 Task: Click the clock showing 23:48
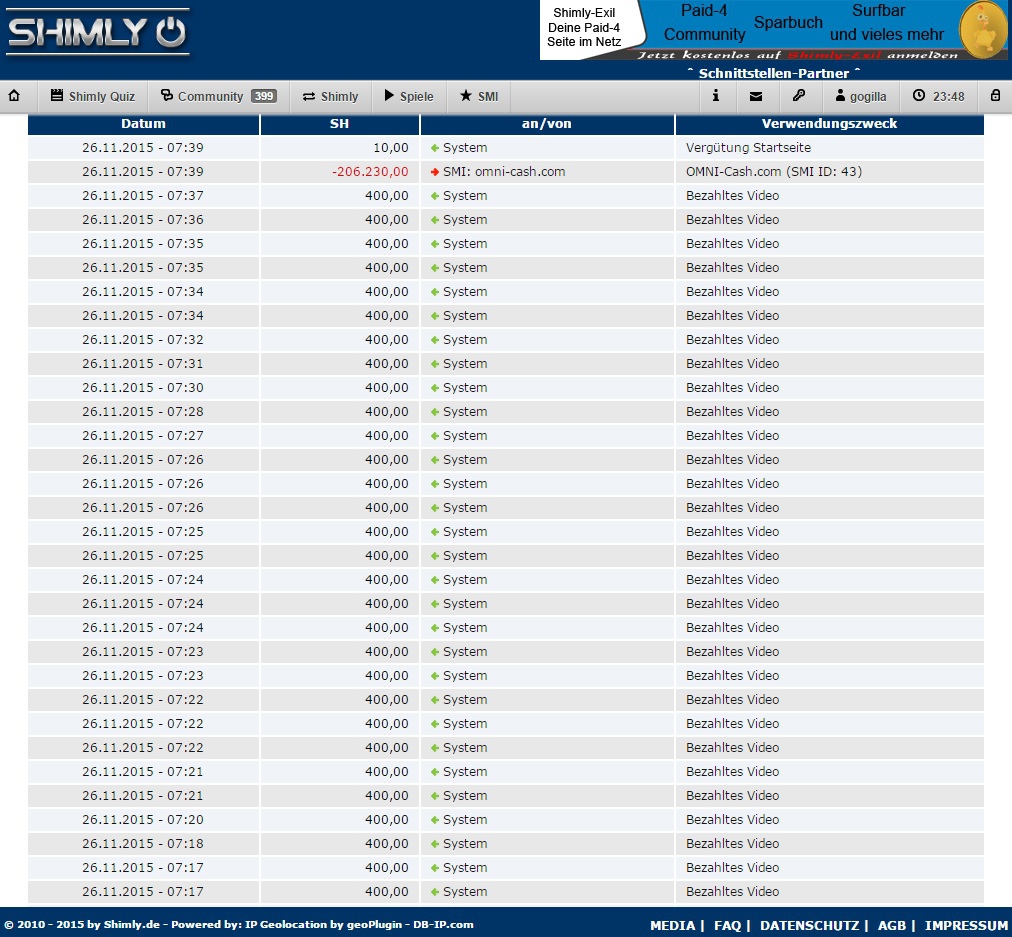(x=938, y=96)
